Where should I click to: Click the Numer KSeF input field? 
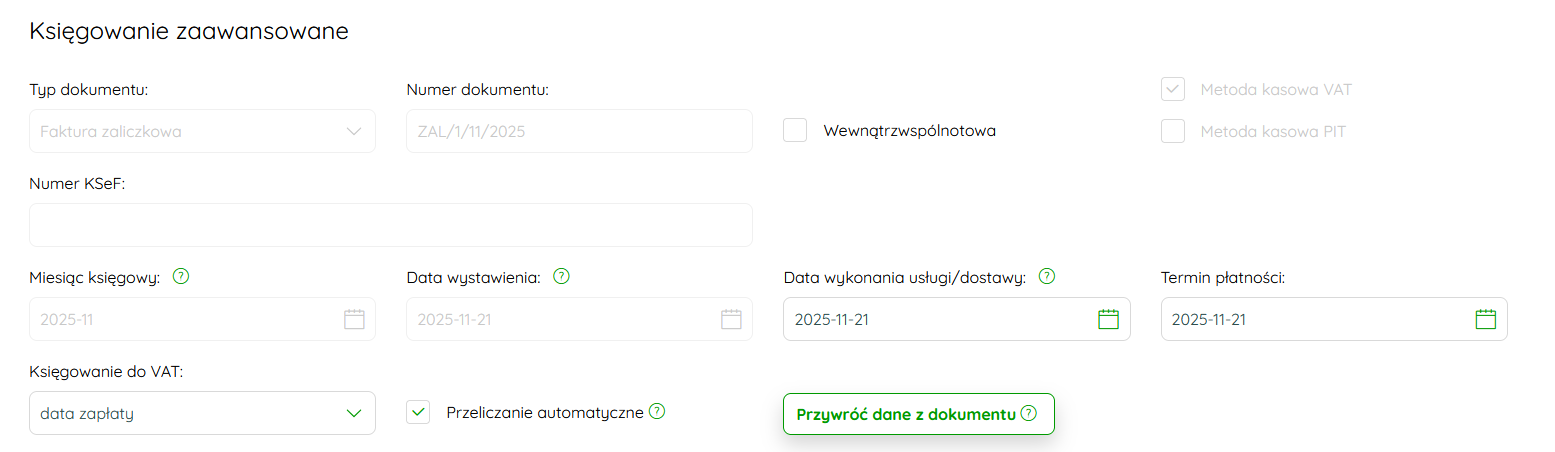click(390, 225)
